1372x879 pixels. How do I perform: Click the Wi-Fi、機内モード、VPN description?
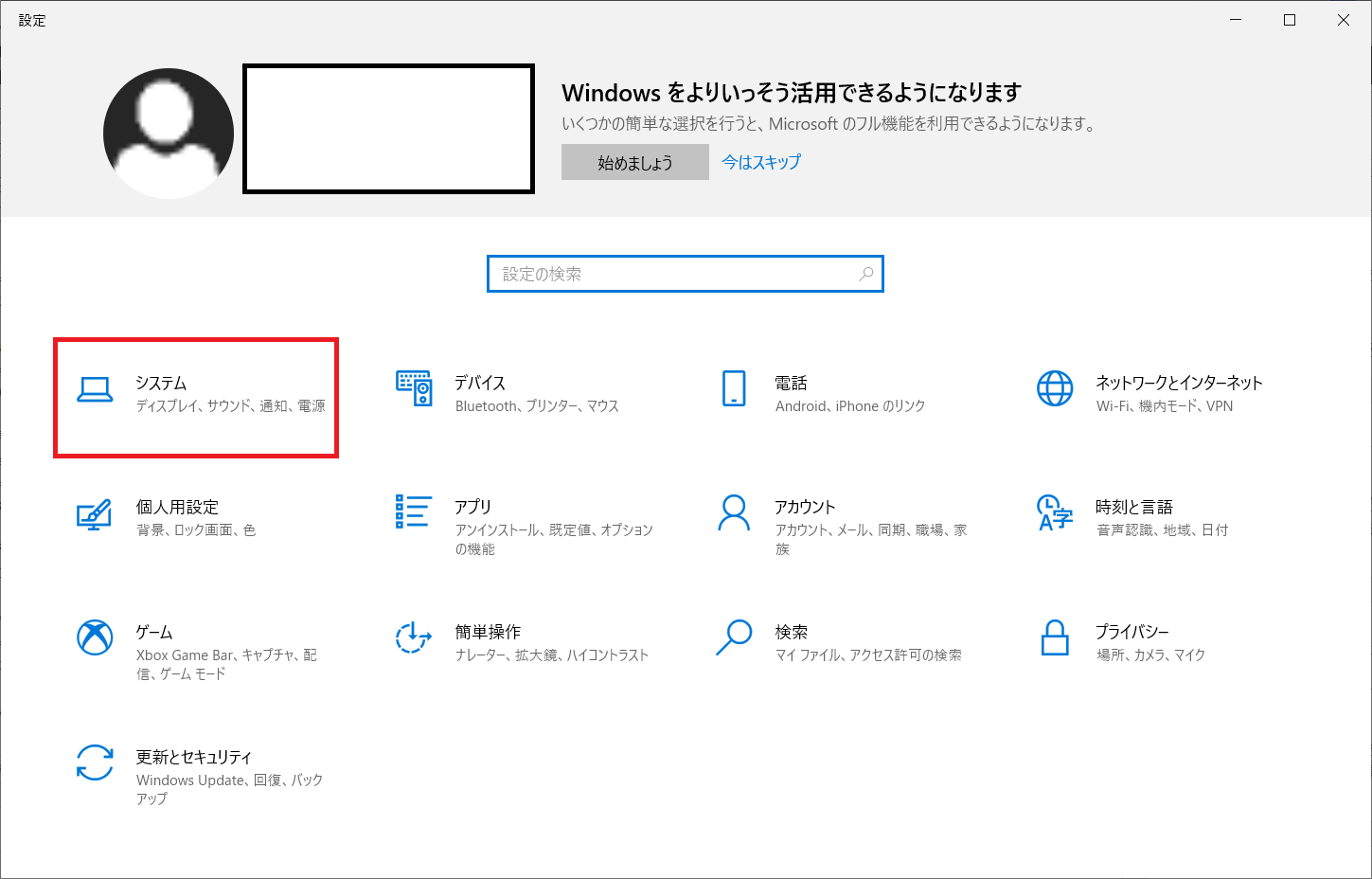[x=1165, y=405]
